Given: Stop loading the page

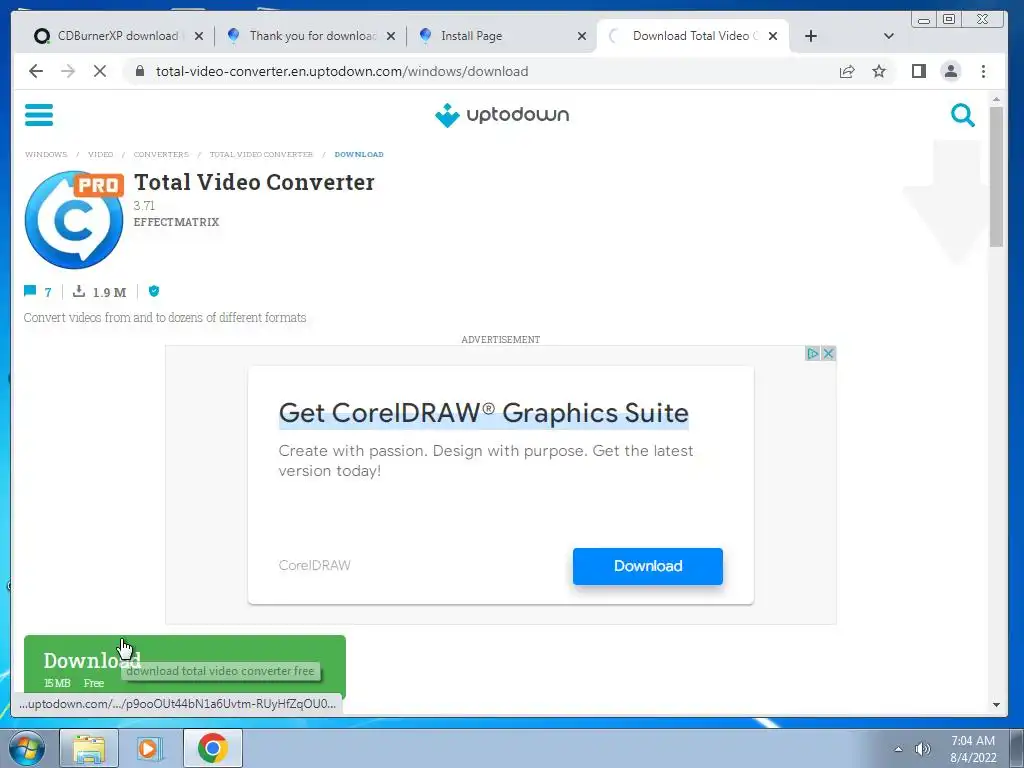Looking at the screenshot, I should [x=99, y=71].
